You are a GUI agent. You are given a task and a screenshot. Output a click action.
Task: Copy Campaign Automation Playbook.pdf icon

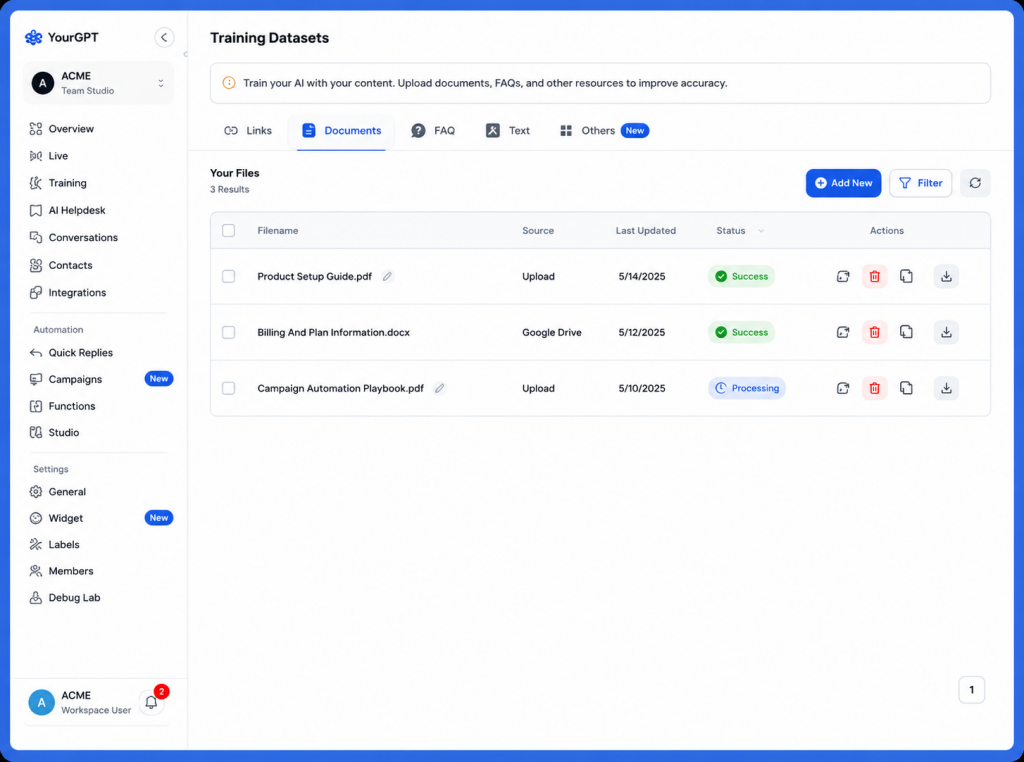(906, 388)
